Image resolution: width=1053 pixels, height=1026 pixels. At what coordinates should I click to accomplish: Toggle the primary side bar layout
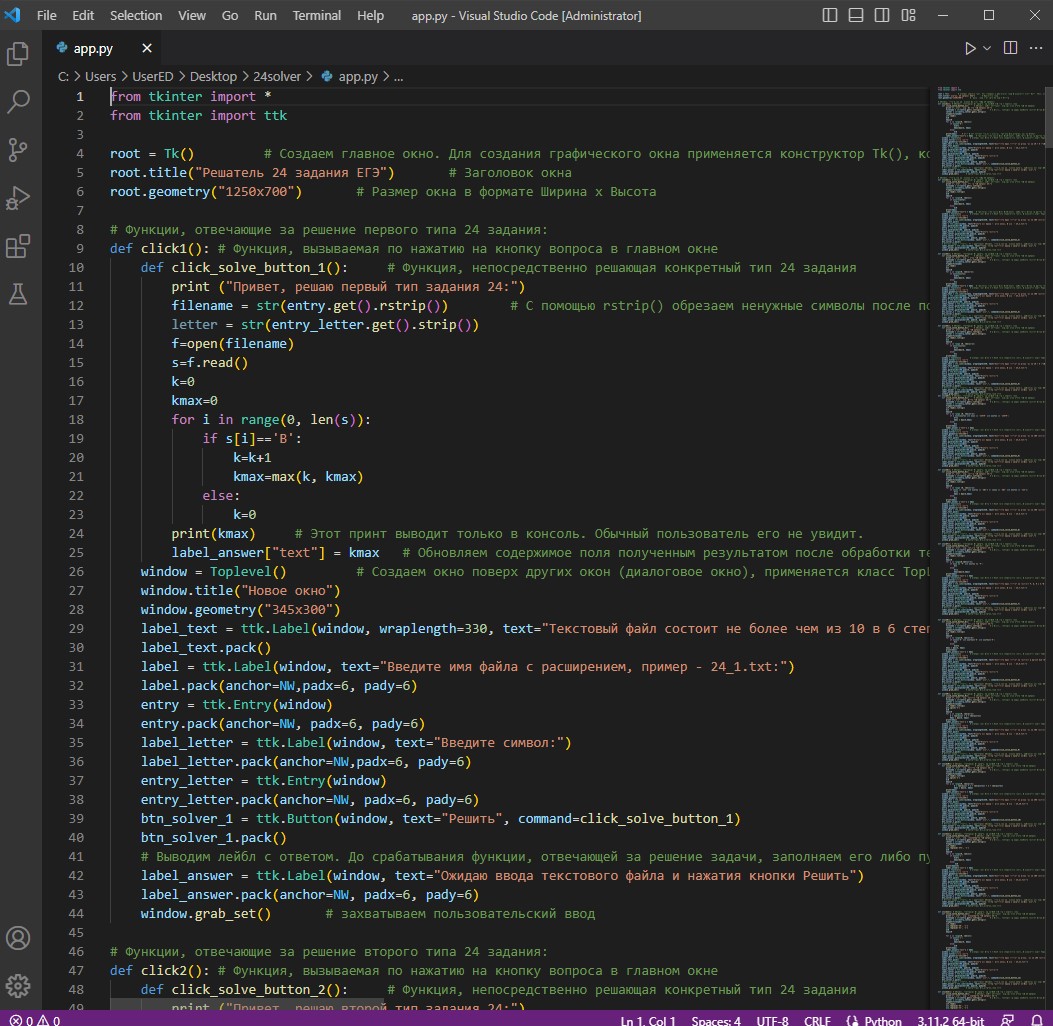pos(830,15)
